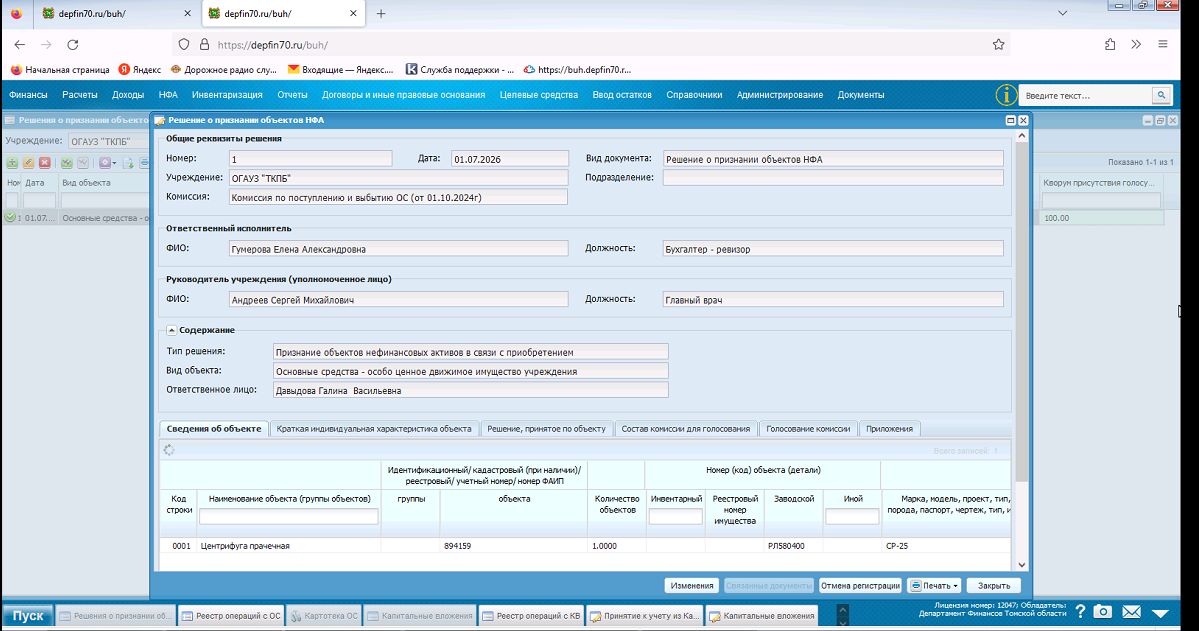Open help question mark icon
1199x631 pixels.
pyautogui.click(x=1080, y=612)
